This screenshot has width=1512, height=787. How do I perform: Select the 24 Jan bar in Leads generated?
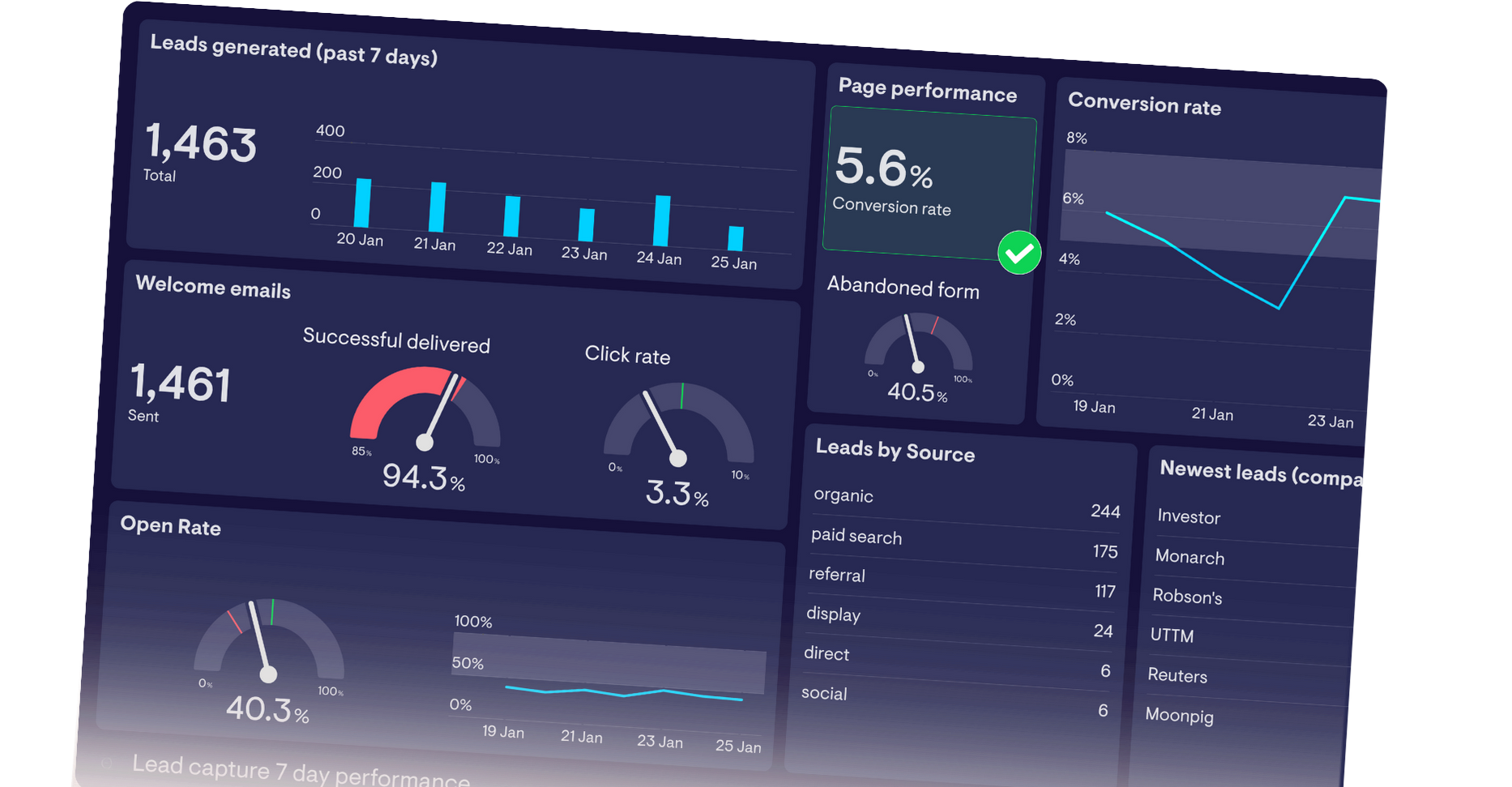pos(662,220)
